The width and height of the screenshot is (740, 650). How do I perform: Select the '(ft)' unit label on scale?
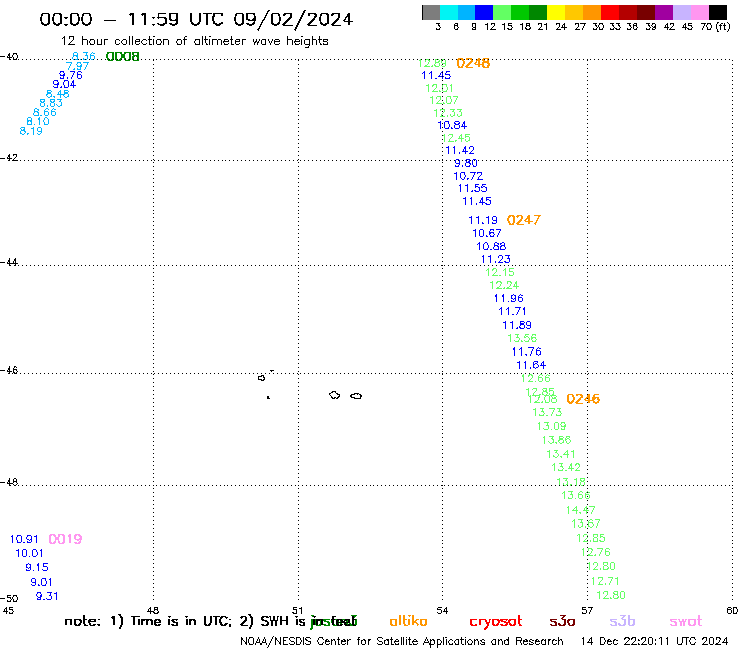click(723, 27)
